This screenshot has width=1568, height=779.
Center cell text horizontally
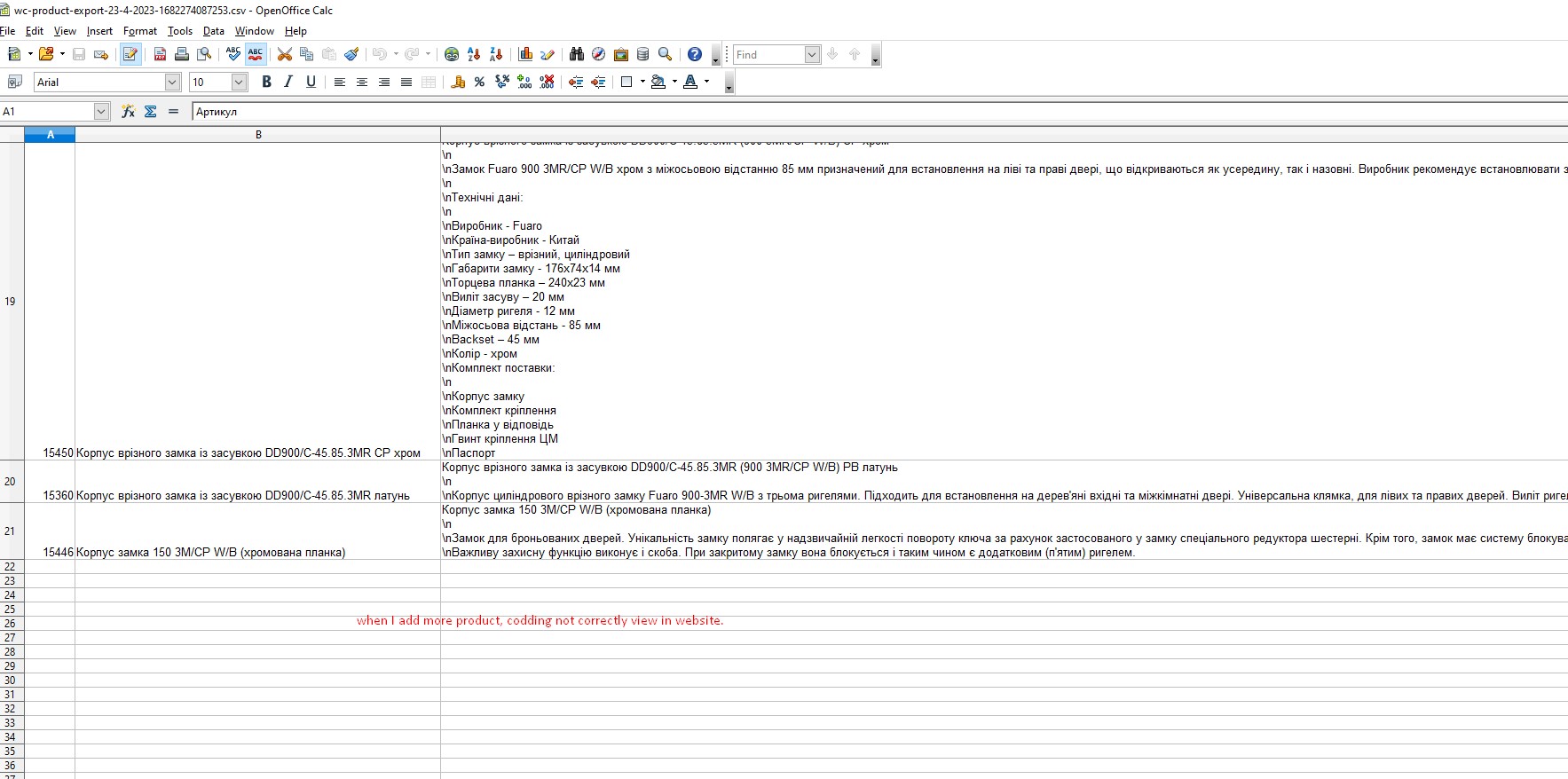point(362,82)
